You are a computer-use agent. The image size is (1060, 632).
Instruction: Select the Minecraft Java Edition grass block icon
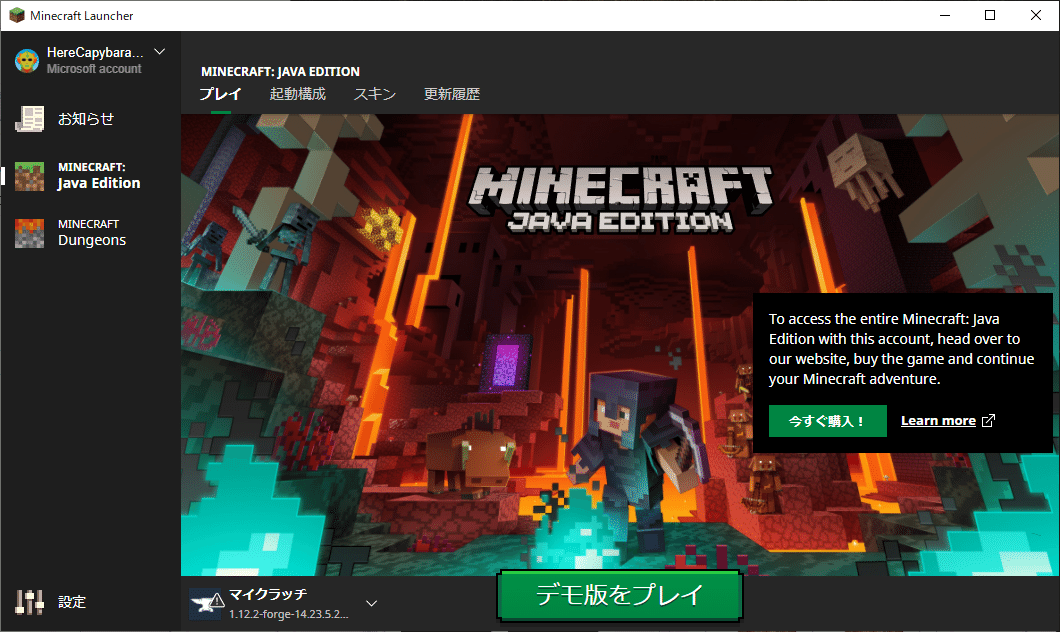pos(30,176)
